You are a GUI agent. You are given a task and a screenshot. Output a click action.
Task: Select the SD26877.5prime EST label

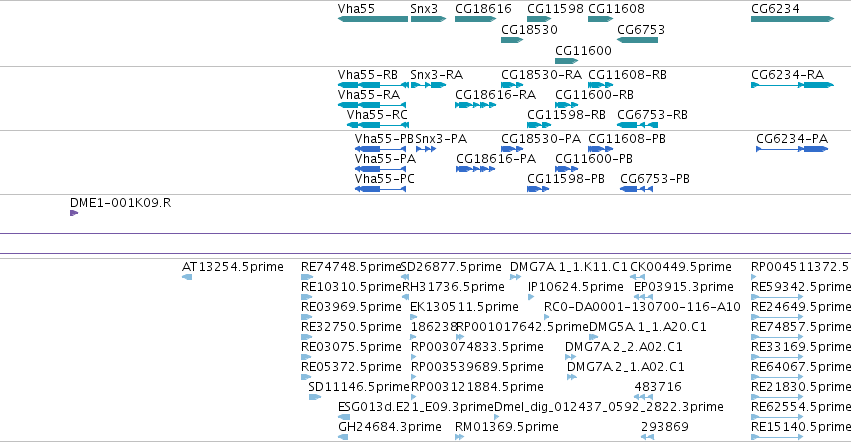click(451, 267)
